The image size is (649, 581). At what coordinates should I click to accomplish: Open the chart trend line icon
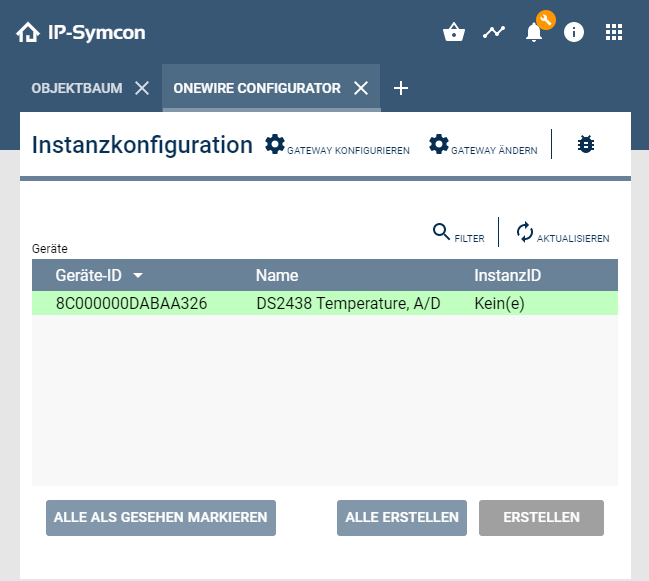[494, 32]
